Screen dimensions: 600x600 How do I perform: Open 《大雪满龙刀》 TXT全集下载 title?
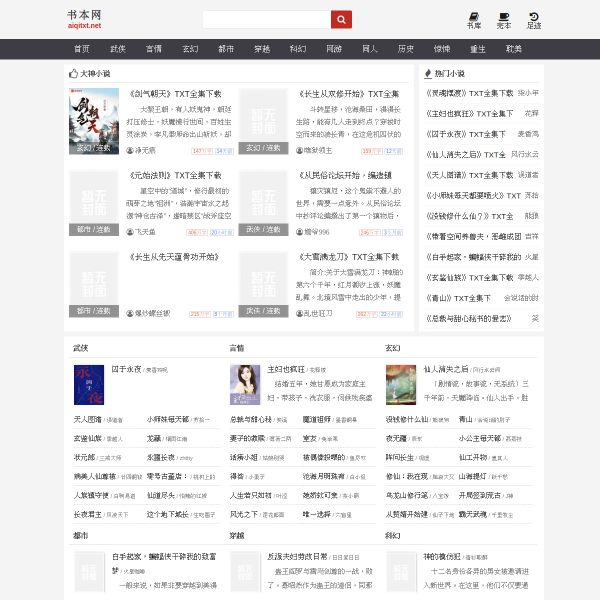(x=349, y=257)
